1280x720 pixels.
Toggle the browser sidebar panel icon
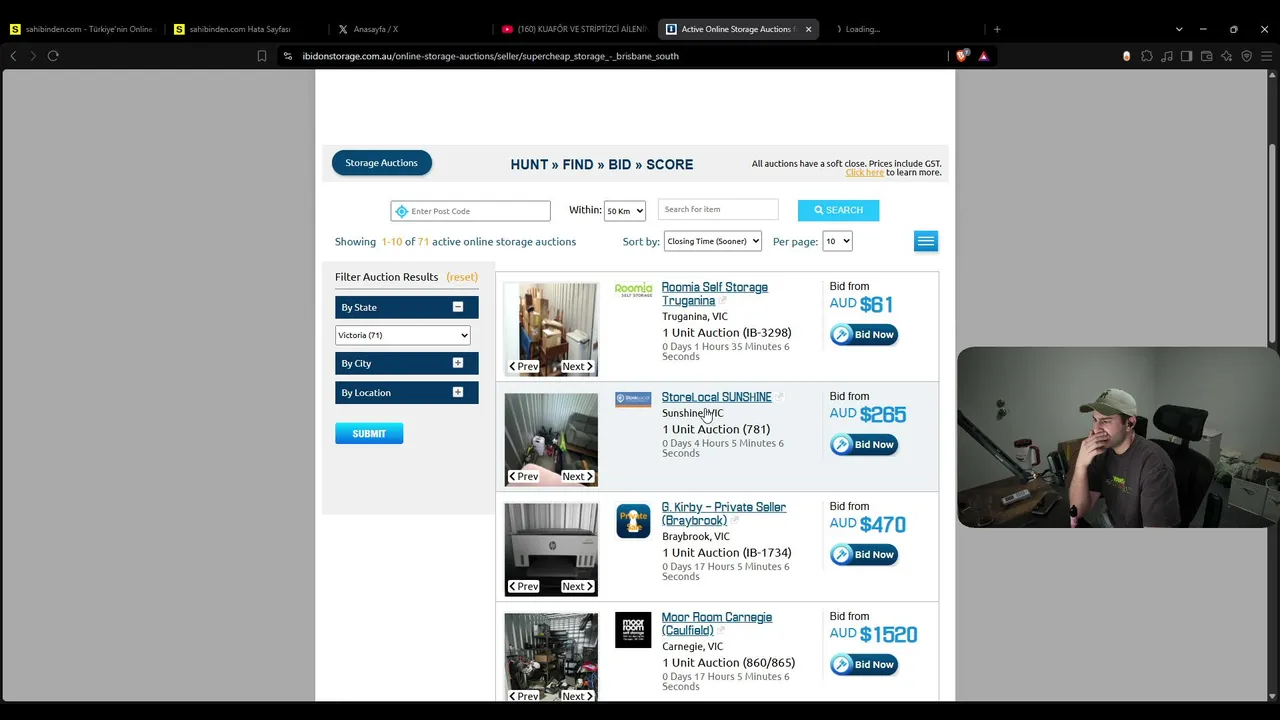pos(1187,56)
